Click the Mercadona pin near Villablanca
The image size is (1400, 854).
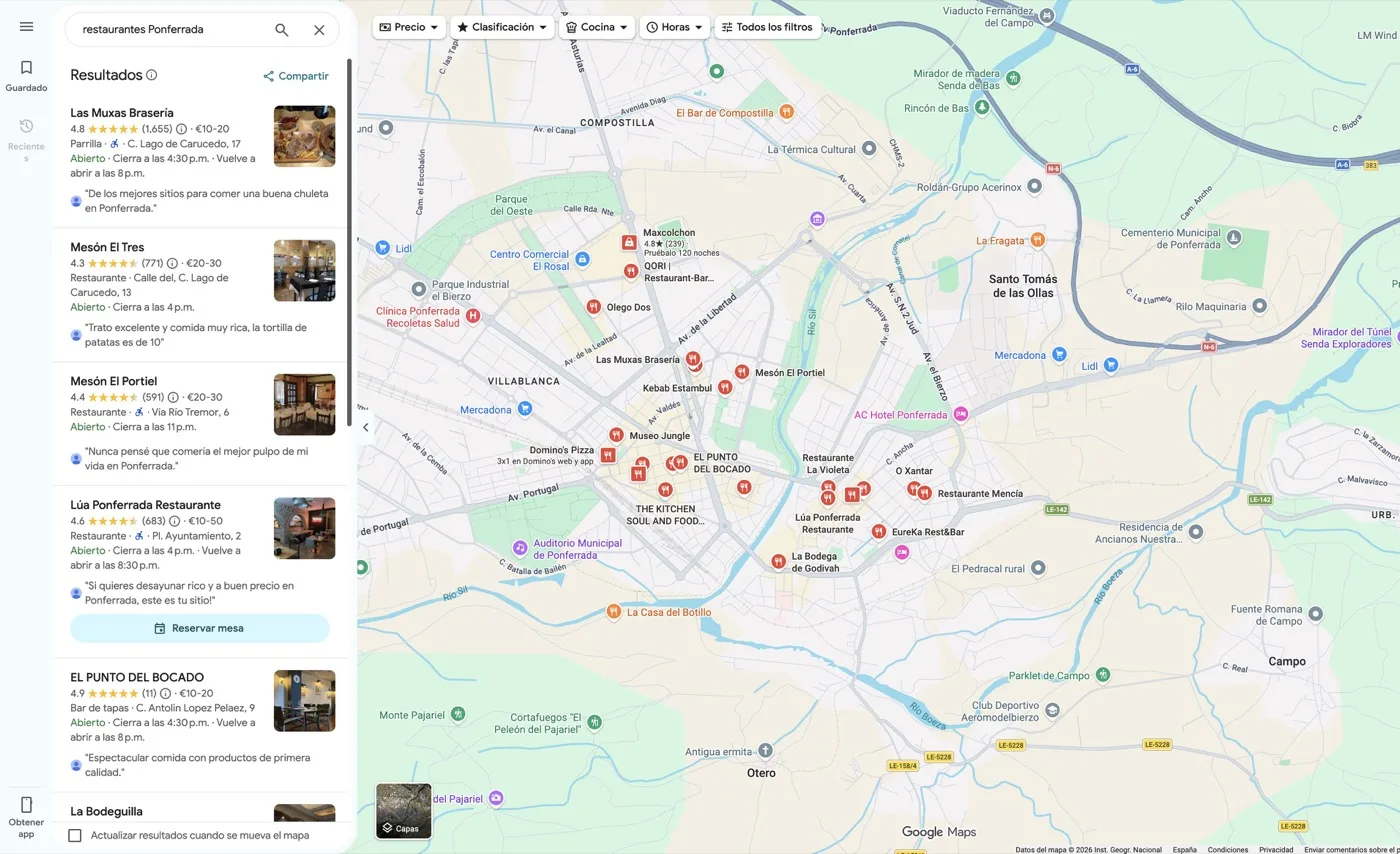coord(525,409)
